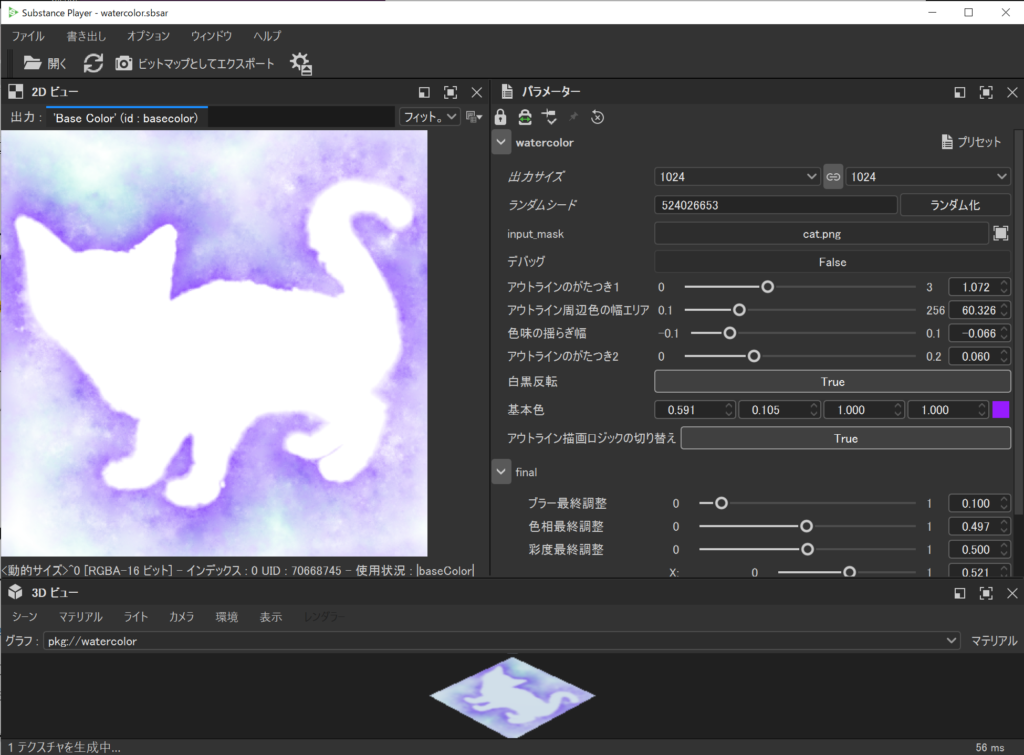Open the 書き出し menu
Viewport: 1024px width, 755px height.
click(x=87, y=36)
